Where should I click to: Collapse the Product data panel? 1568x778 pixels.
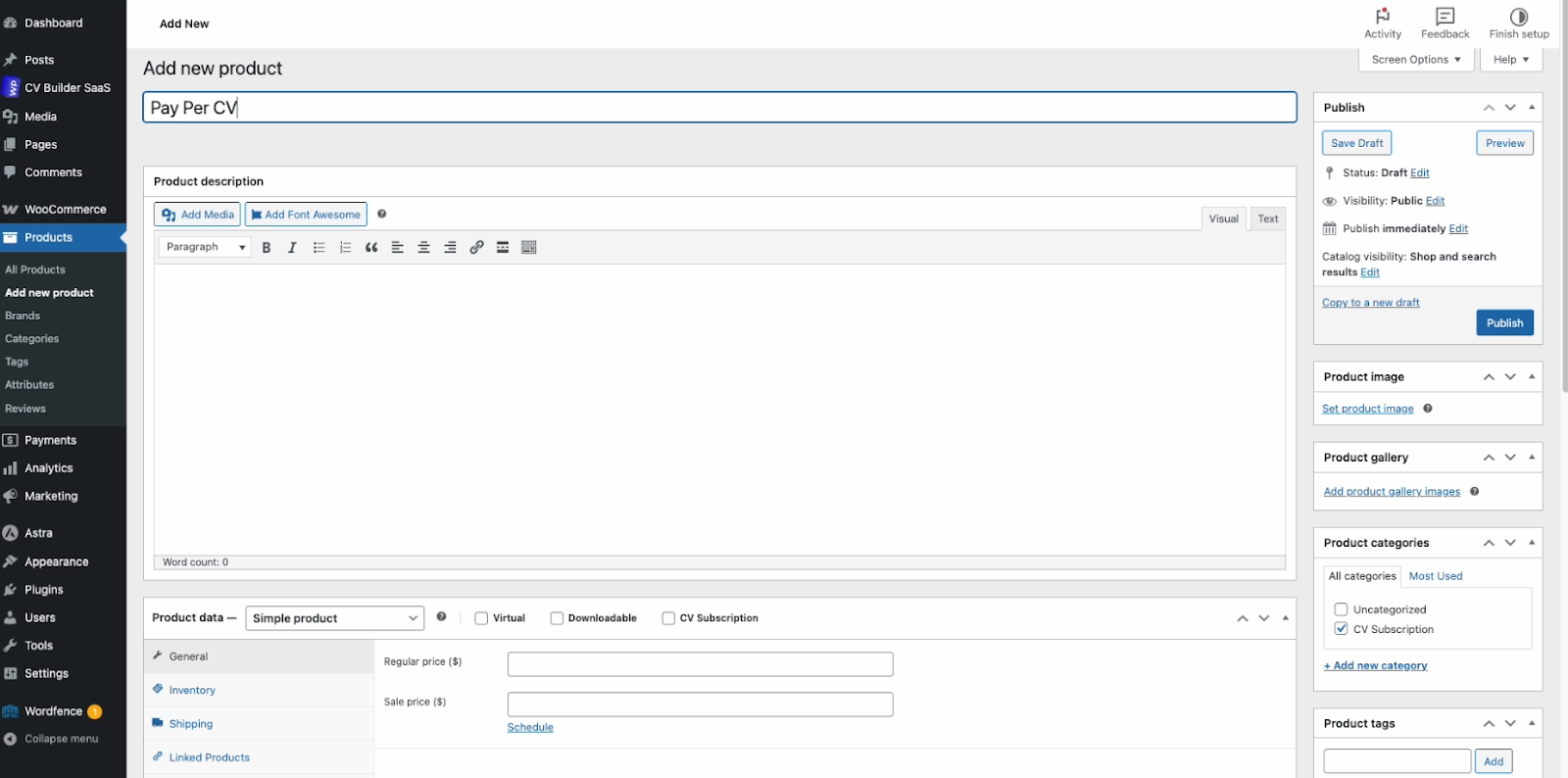[1286, 618]
